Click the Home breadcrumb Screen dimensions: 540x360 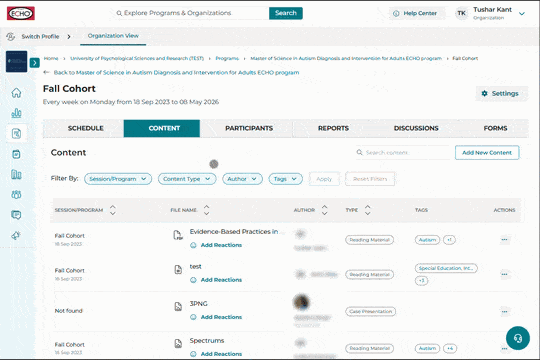[51, 58]
